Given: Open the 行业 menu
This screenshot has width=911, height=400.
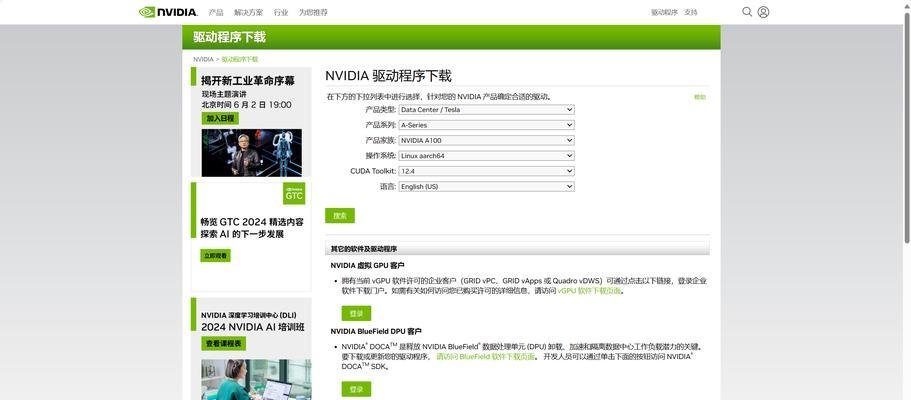Looking at the screenshot, I should 281,12.
